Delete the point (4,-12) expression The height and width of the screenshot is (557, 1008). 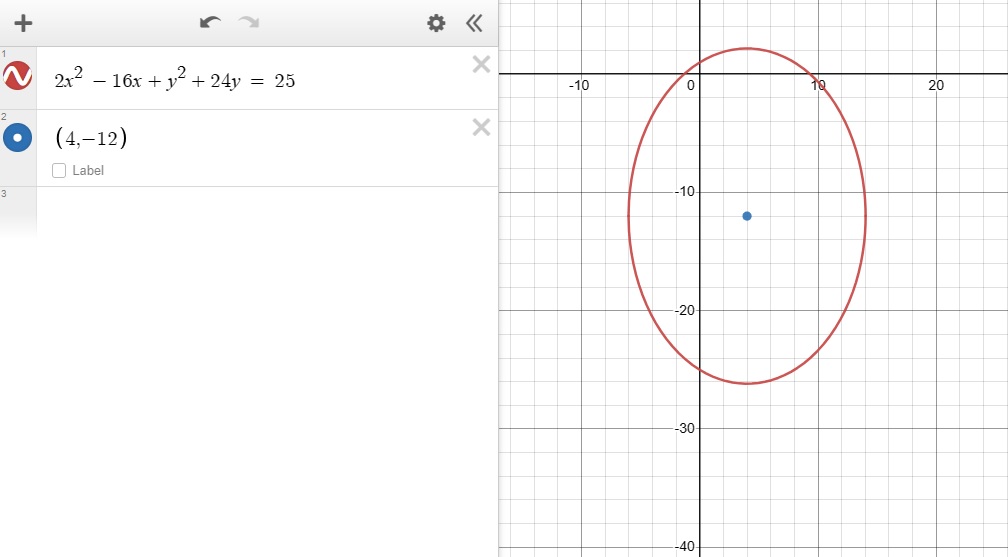point(481,127)
